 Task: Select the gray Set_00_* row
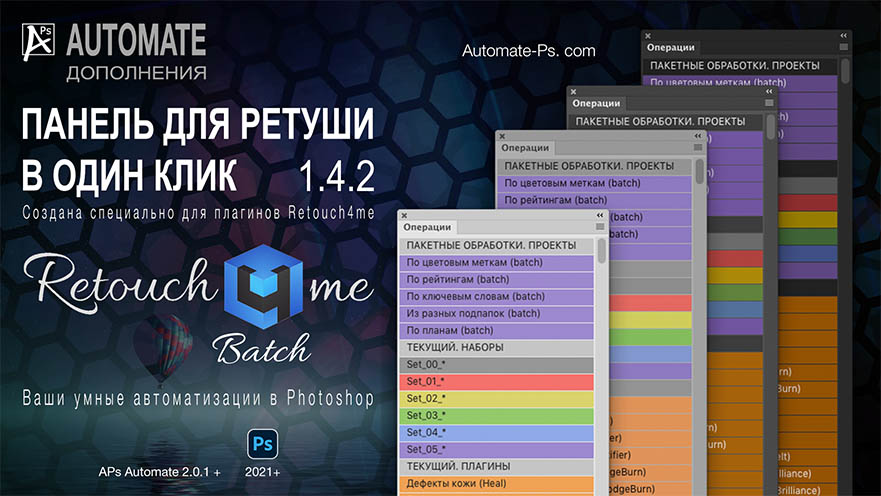pos(497,365)
